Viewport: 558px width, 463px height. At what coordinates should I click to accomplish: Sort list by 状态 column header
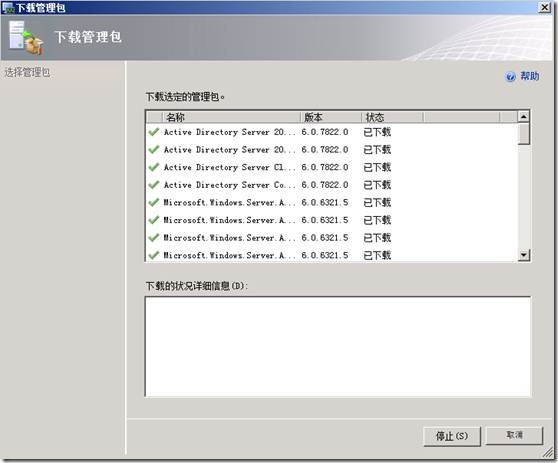393,117
